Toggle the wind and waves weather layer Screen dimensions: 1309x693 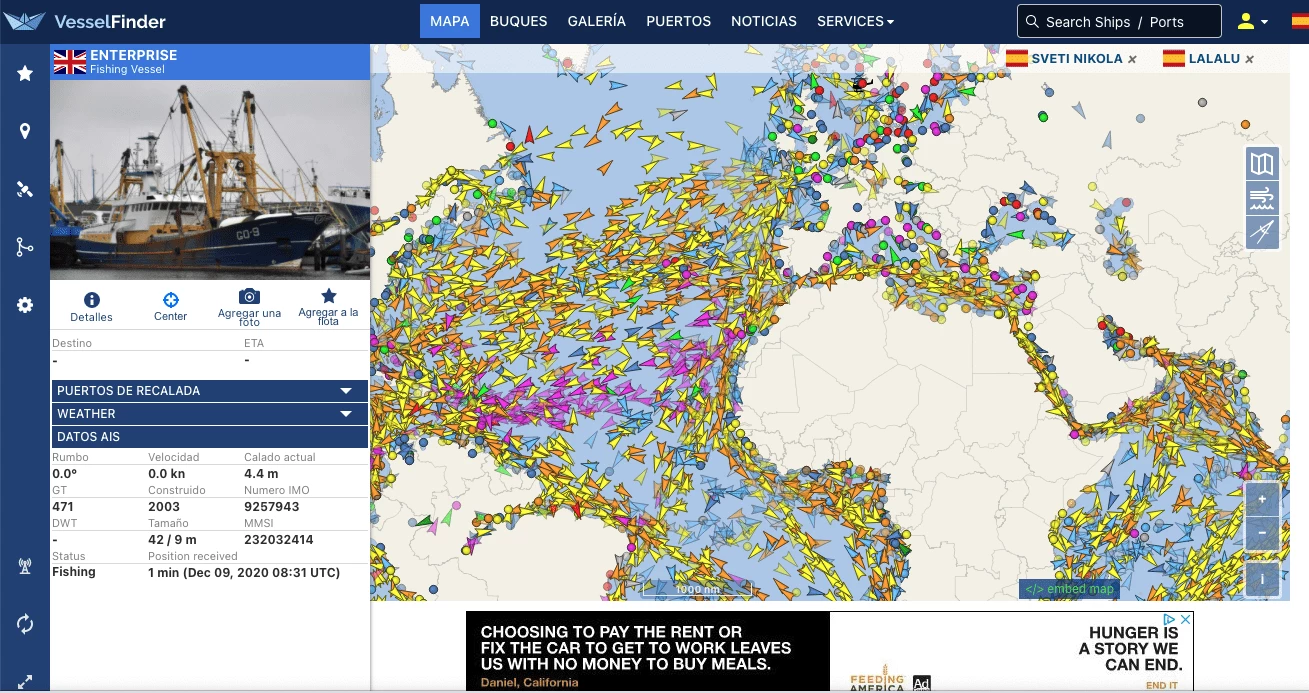(1262, 198)
